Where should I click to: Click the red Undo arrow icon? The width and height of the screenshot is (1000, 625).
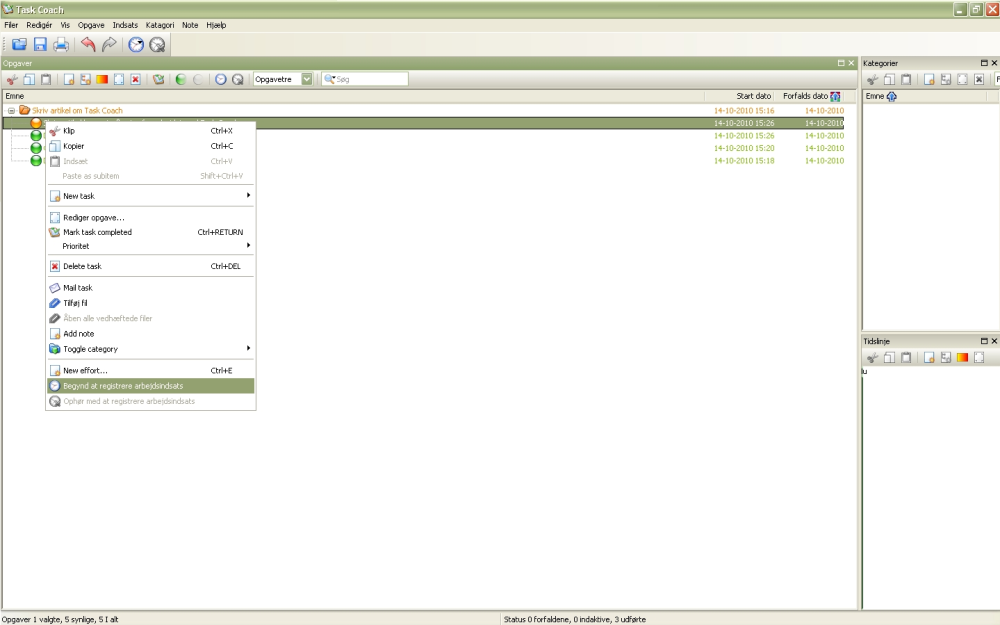[x=88, y=44]
